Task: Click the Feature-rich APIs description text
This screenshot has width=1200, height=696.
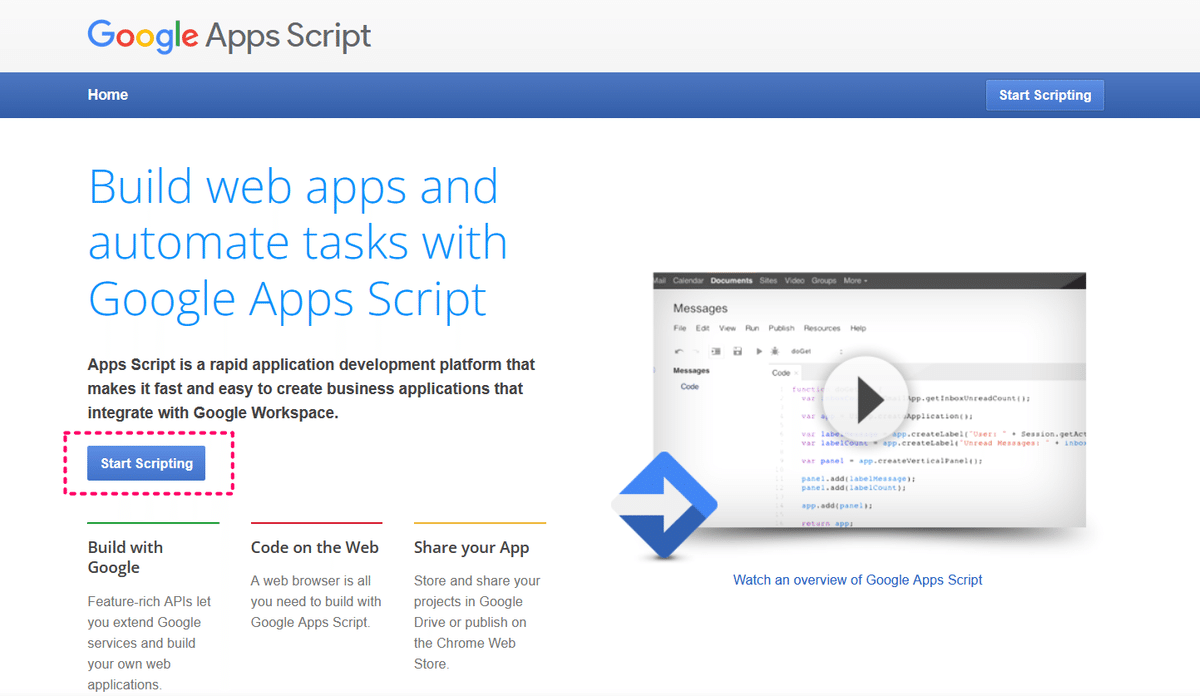Action: [x=149, y=643]
